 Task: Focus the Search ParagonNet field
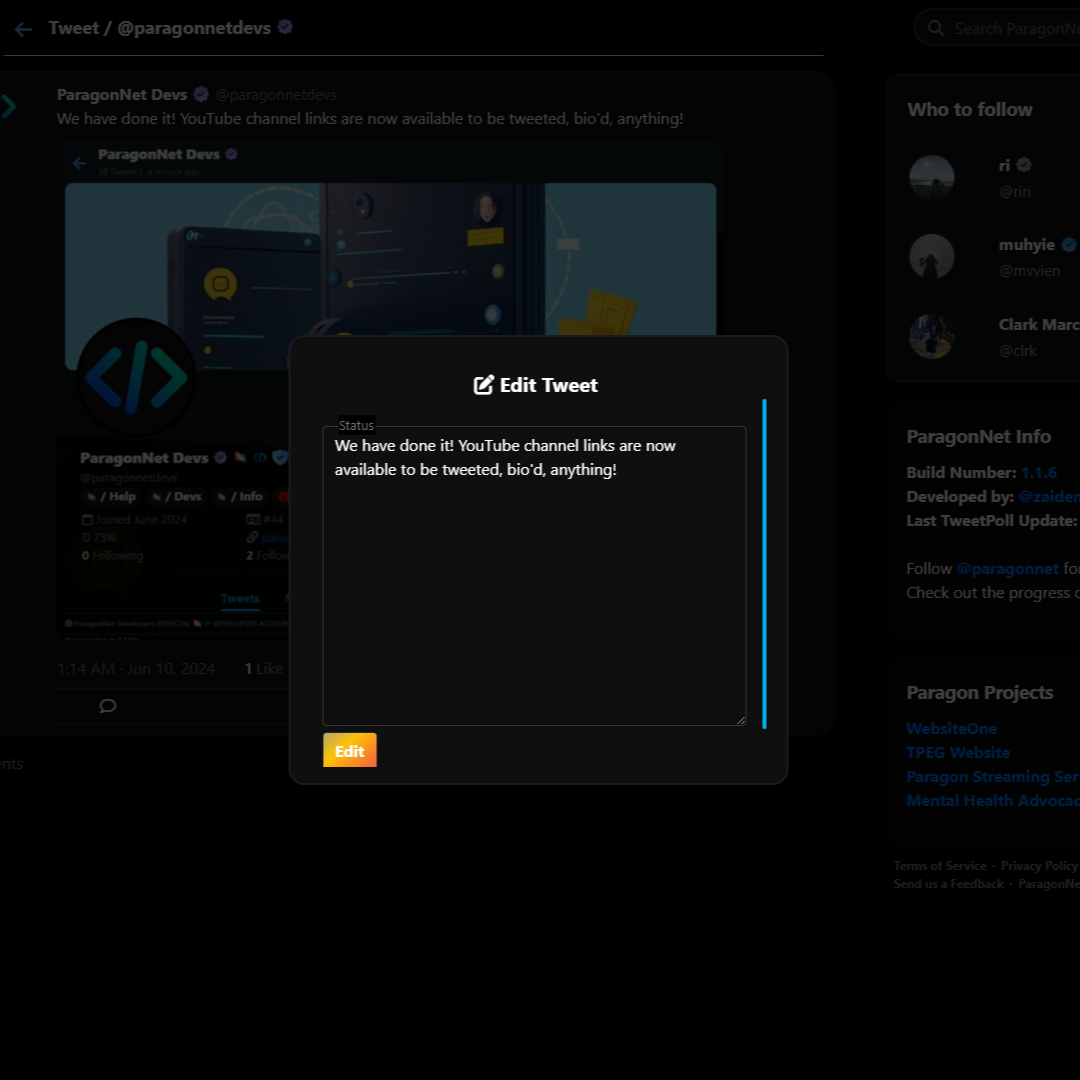click(1010, 28)
